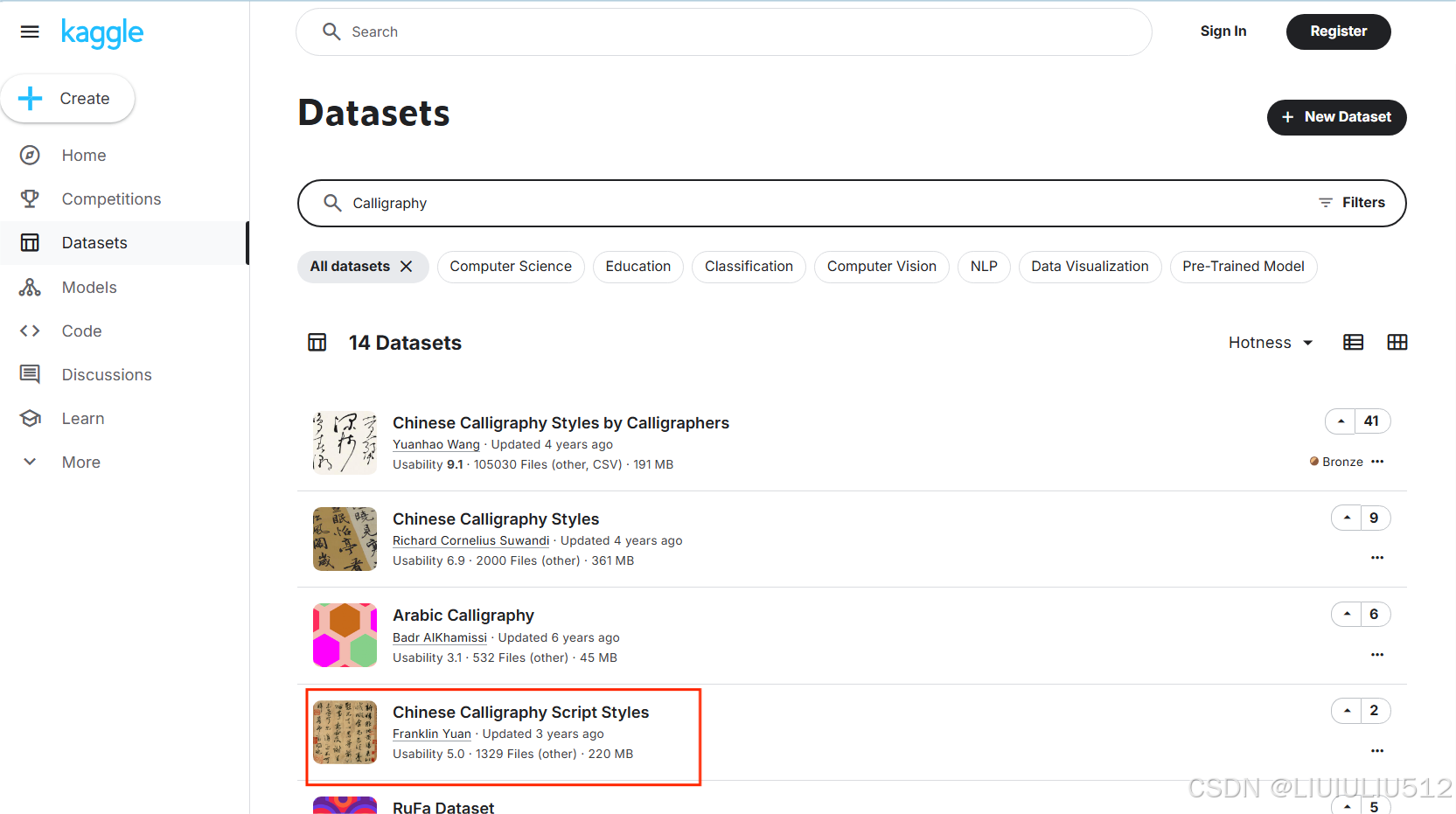
Task: Click the Discussions comment icon
Action: (30, 375)
